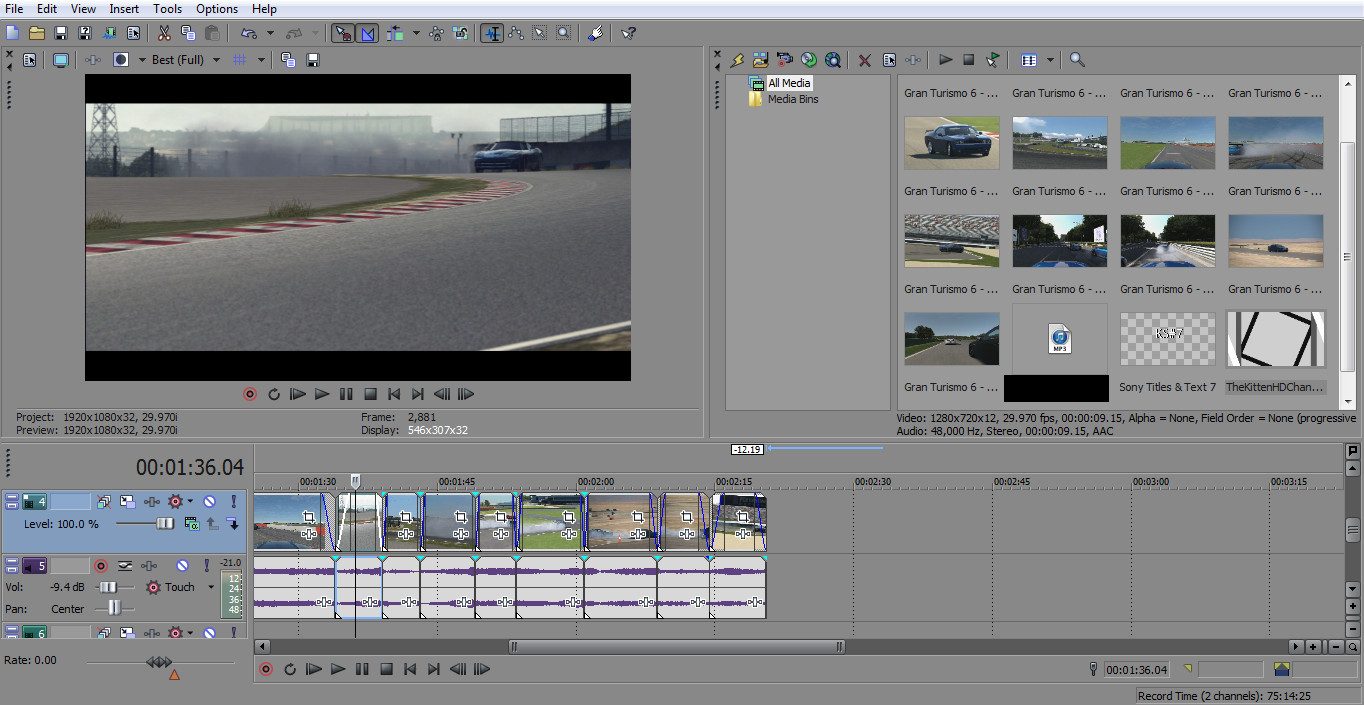Click Play in the video preview transport

point(322,394)
